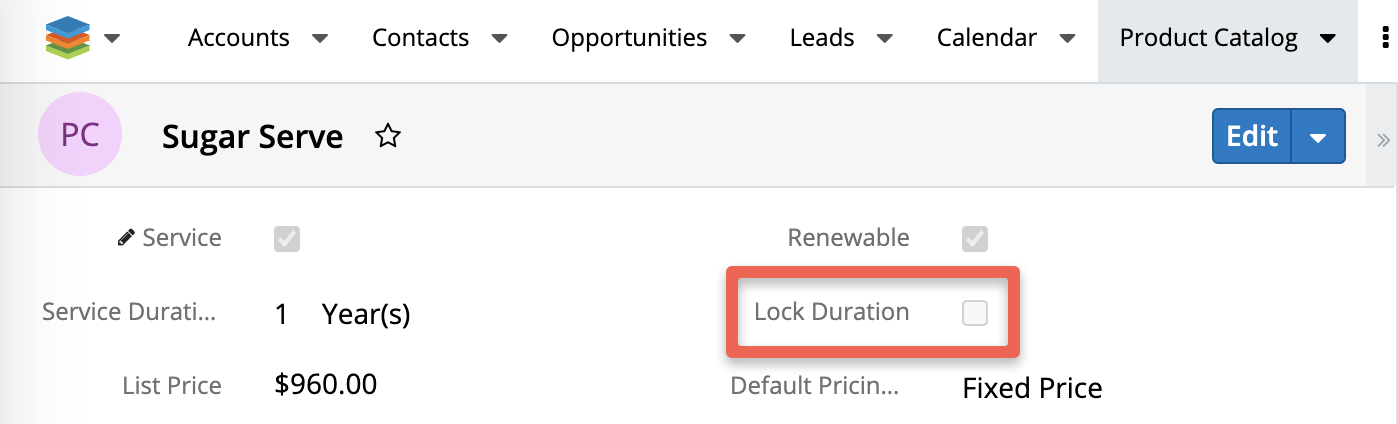Image resolution: width=1398 pixels, height=424 pixels.
Task: Toggle the Renewable checkbox
Action: (x=974, y=238)
